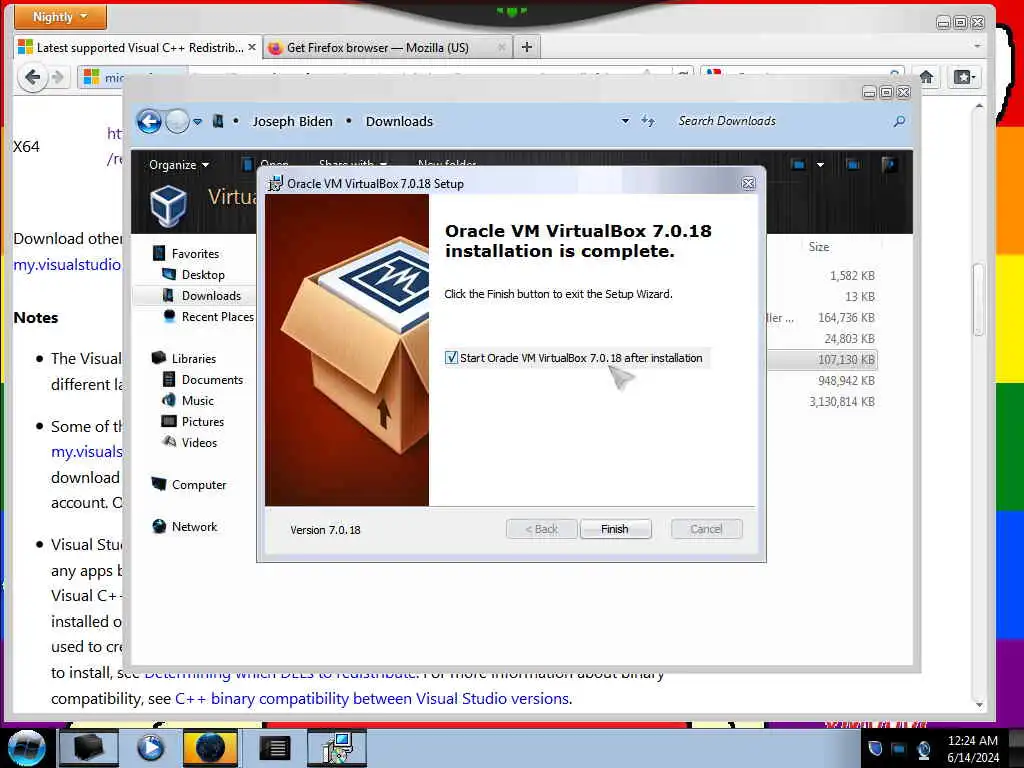Click the browser Home icon
This screenshot has width=1024, height=768.
pyautogui.click(x=926, y=77)
